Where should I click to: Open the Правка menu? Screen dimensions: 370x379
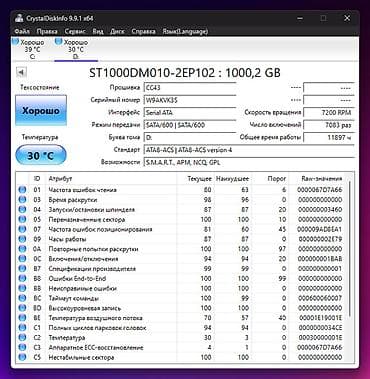point(47,31)
